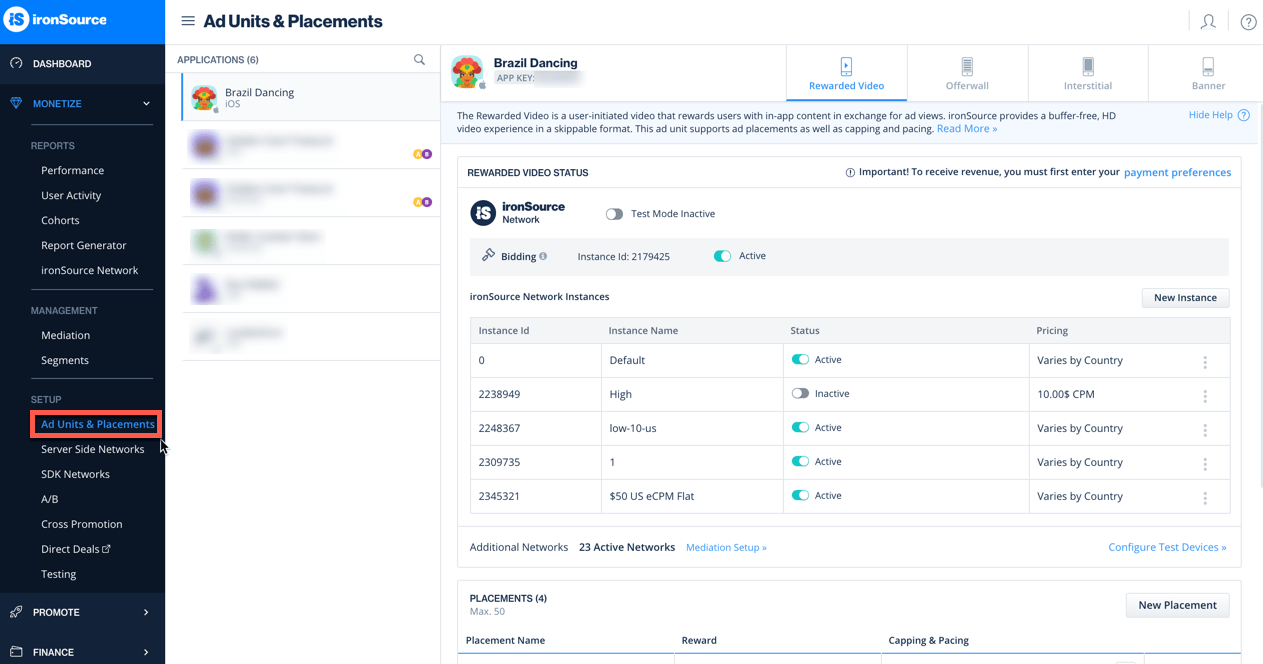Open the payment preferences link
This screenshot has width=1263, height=664.
click(x=1177, y=172)
